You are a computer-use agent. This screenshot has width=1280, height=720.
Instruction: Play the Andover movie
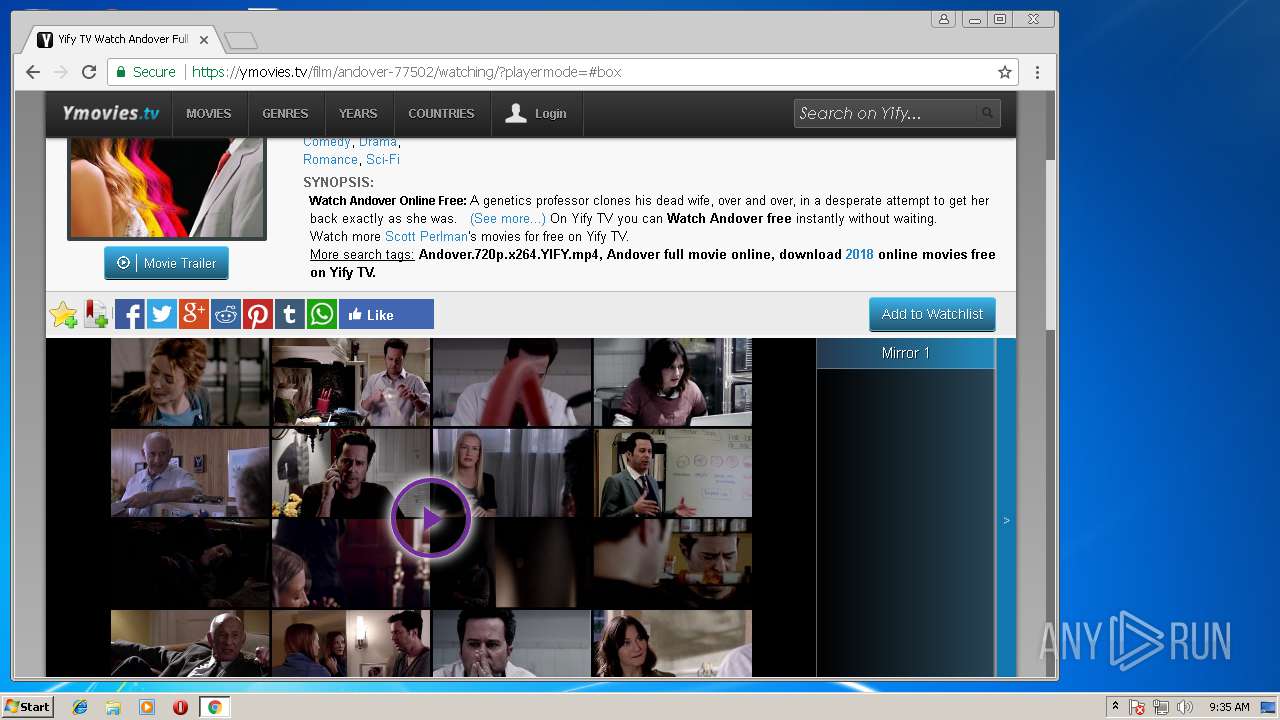431,518
